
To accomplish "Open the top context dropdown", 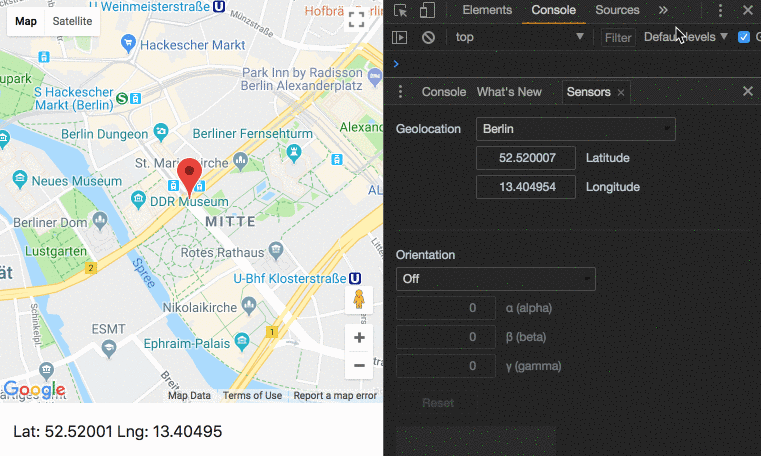I will [x=519, y=37].
